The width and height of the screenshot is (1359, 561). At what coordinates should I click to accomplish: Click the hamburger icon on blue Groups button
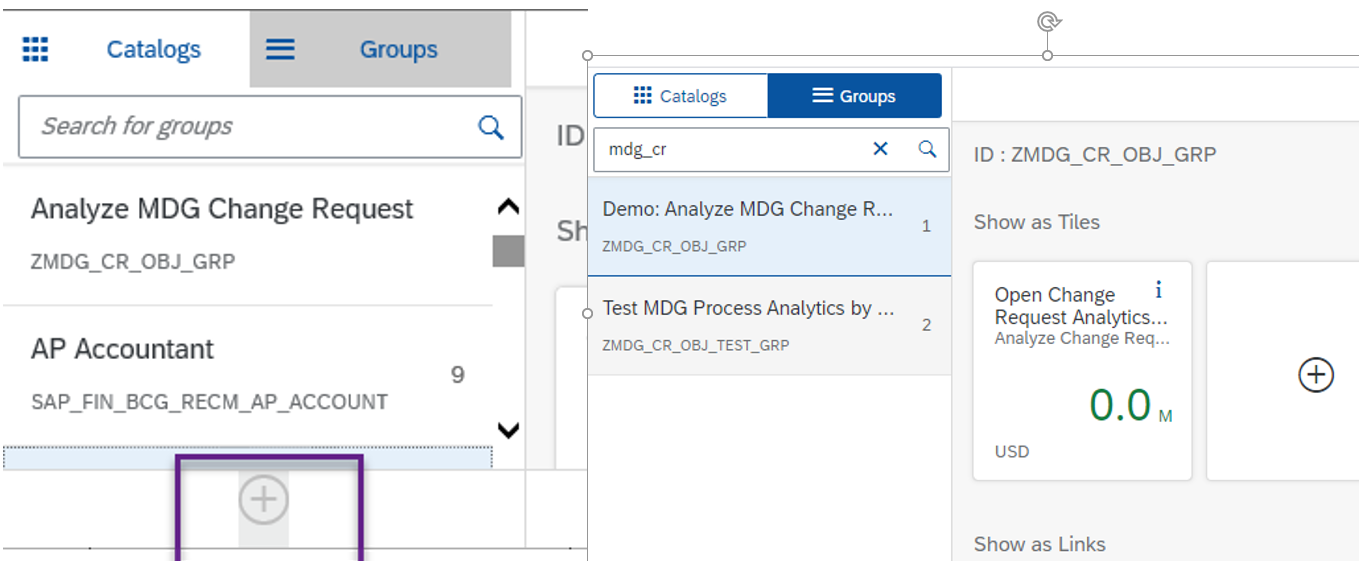822,96
